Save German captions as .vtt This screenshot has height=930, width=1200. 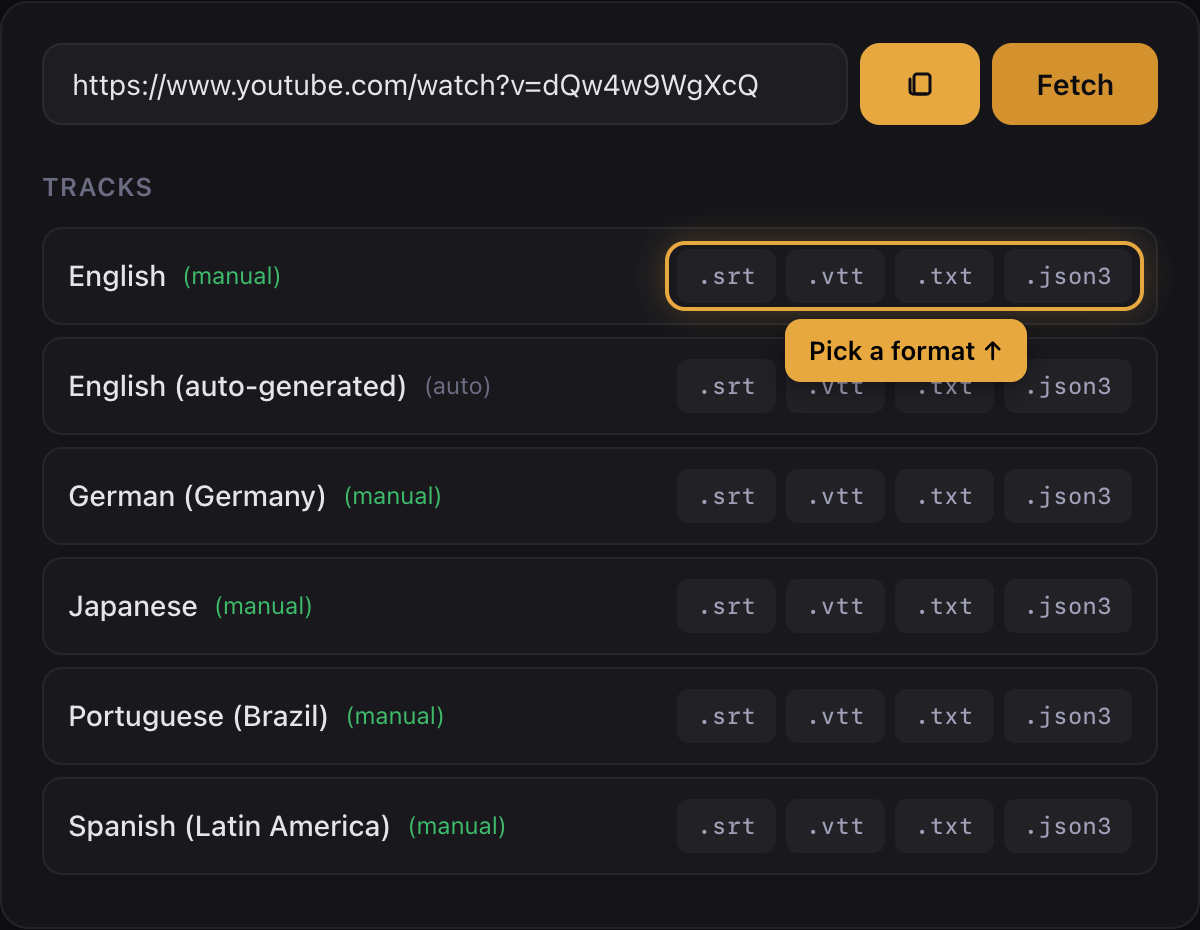click(x=835, y=496)
